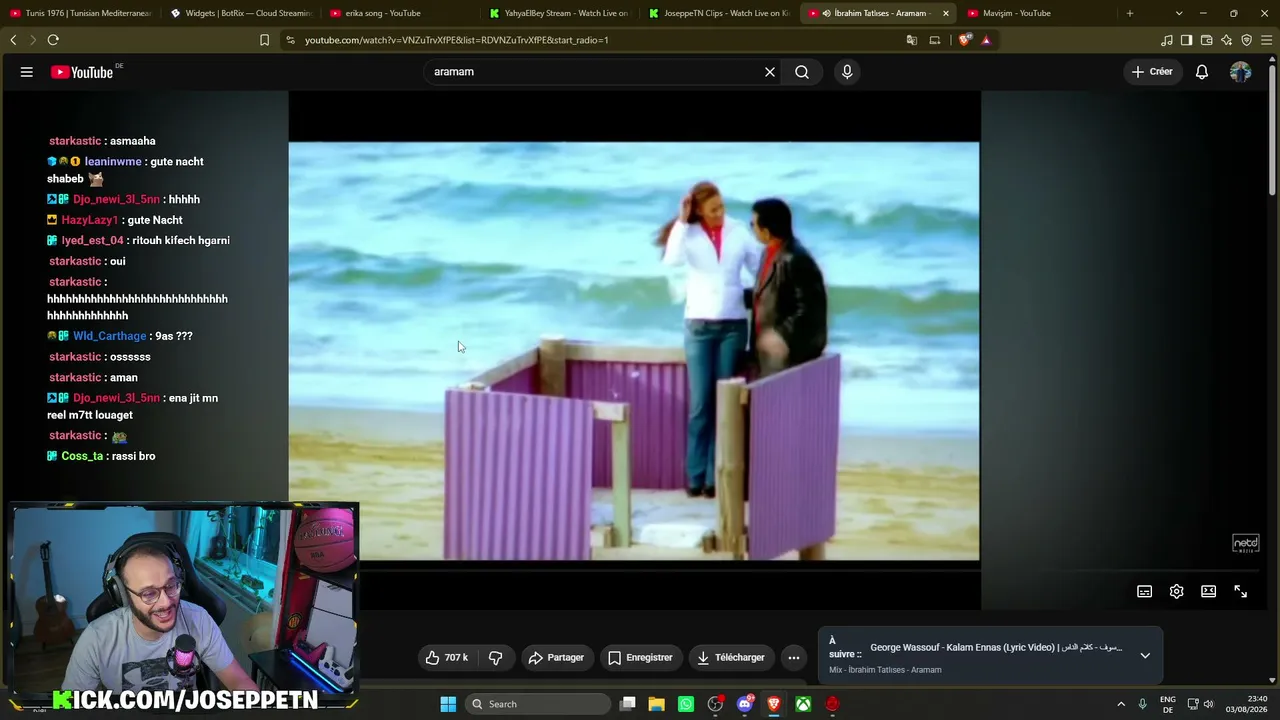The width and height of the screenshot is (1280, 720).
Task: Open site settings icon in address bar
Action: click(290, 40)
